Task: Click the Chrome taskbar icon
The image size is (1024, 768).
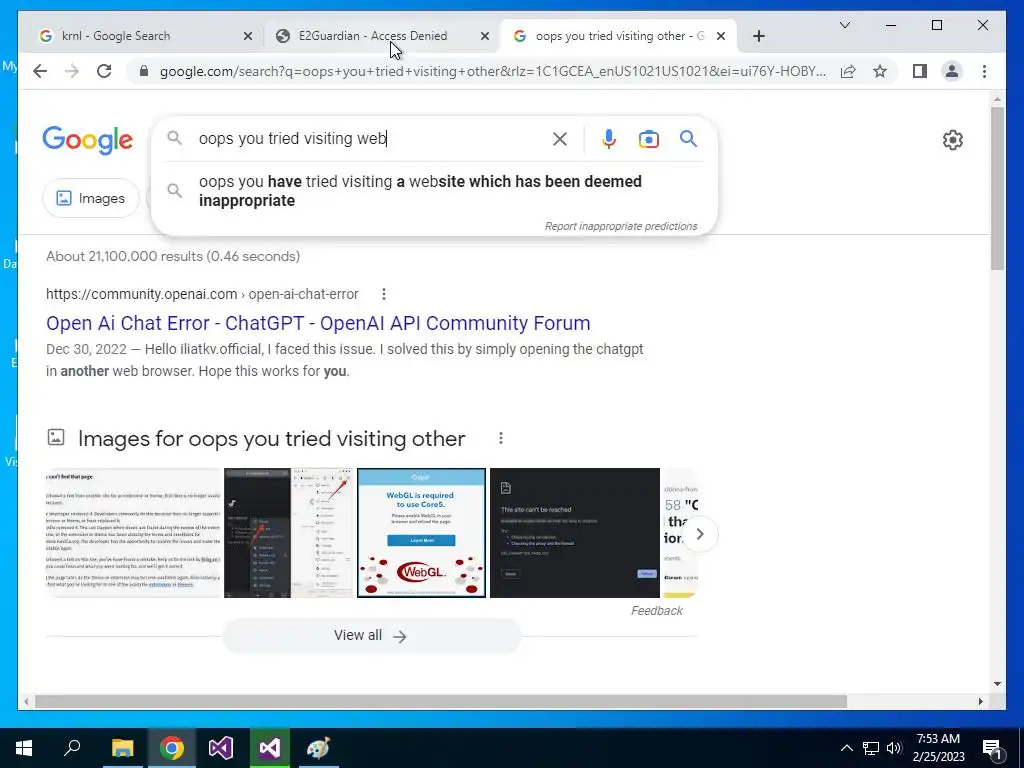Action: tap(171, 748)
